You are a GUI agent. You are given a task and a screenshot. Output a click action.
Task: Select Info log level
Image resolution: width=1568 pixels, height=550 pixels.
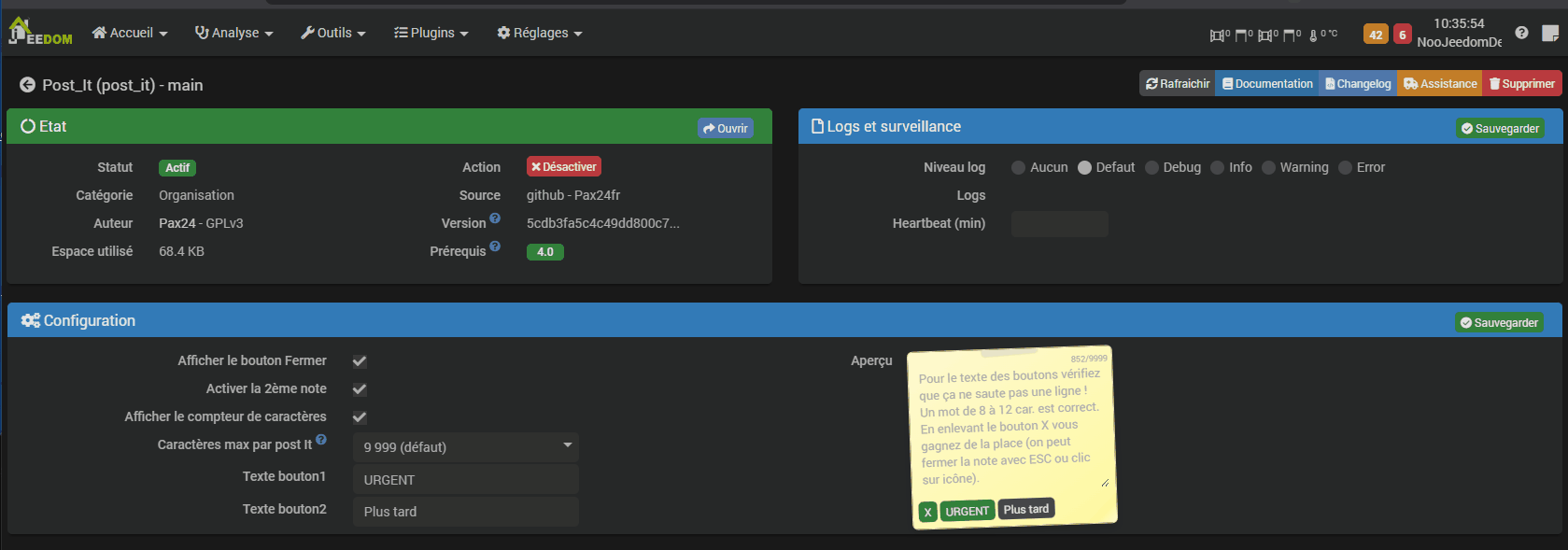pyautogui.click(x=1218, y=168)
